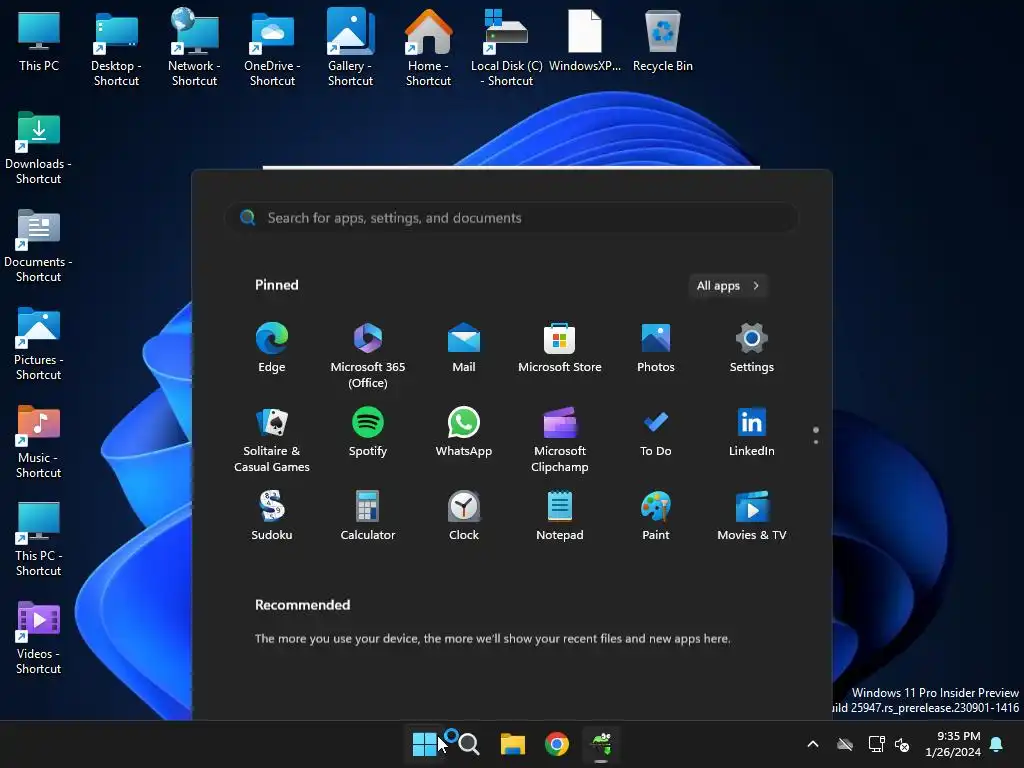Open Microsoft Store from pinned apps
The height and width of the screenshot is (768, 1024).
click(x=560, y=347)
